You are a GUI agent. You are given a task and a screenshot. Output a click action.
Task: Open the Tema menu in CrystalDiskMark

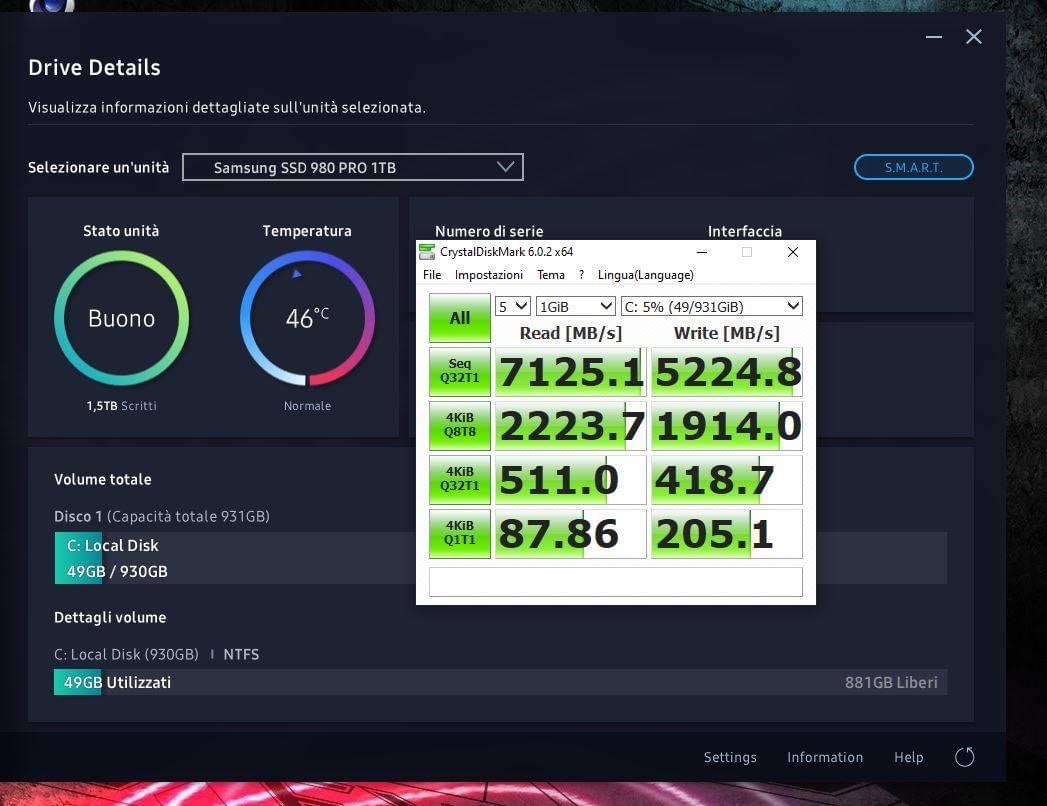coord(551,274)
